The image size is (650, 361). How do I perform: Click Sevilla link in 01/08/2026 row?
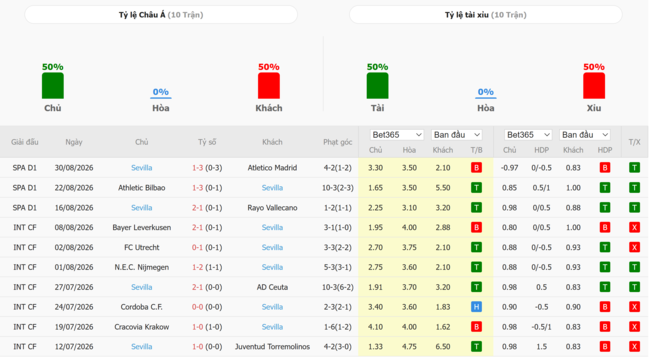[272, 267]
